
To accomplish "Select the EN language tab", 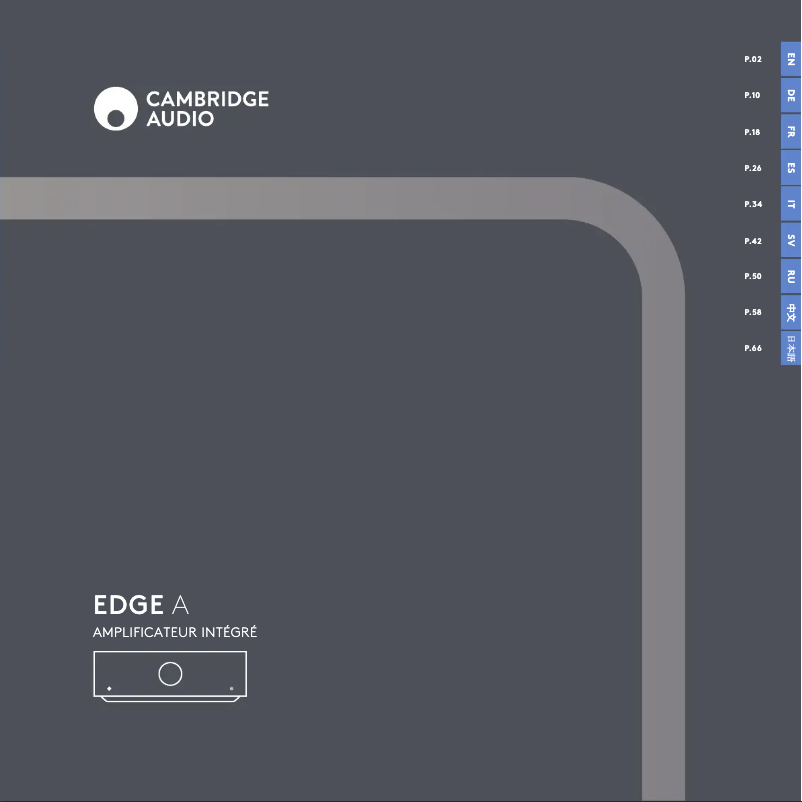I will coord(790,60).
